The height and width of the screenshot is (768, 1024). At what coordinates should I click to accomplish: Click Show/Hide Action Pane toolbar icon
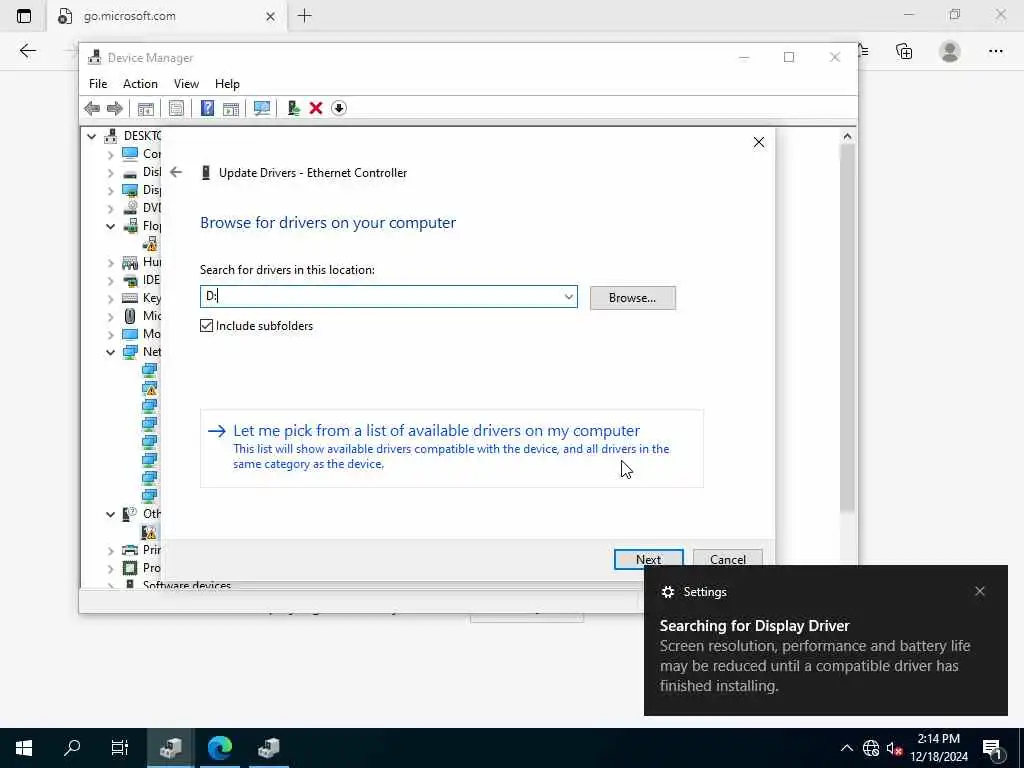click(231, 108)
